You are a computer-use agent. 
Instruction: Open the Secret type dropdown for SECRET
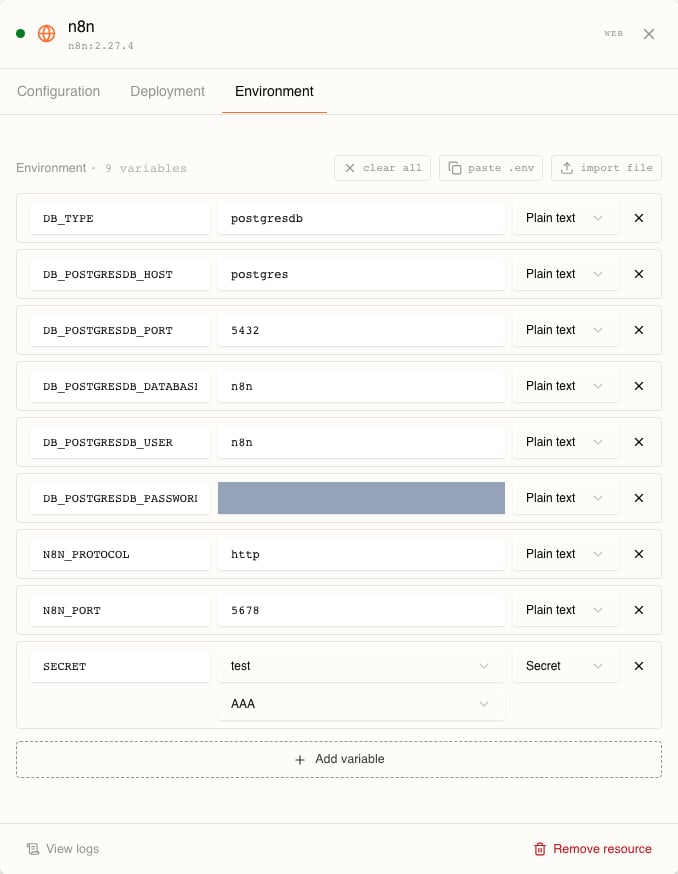[x=565, y=666]
